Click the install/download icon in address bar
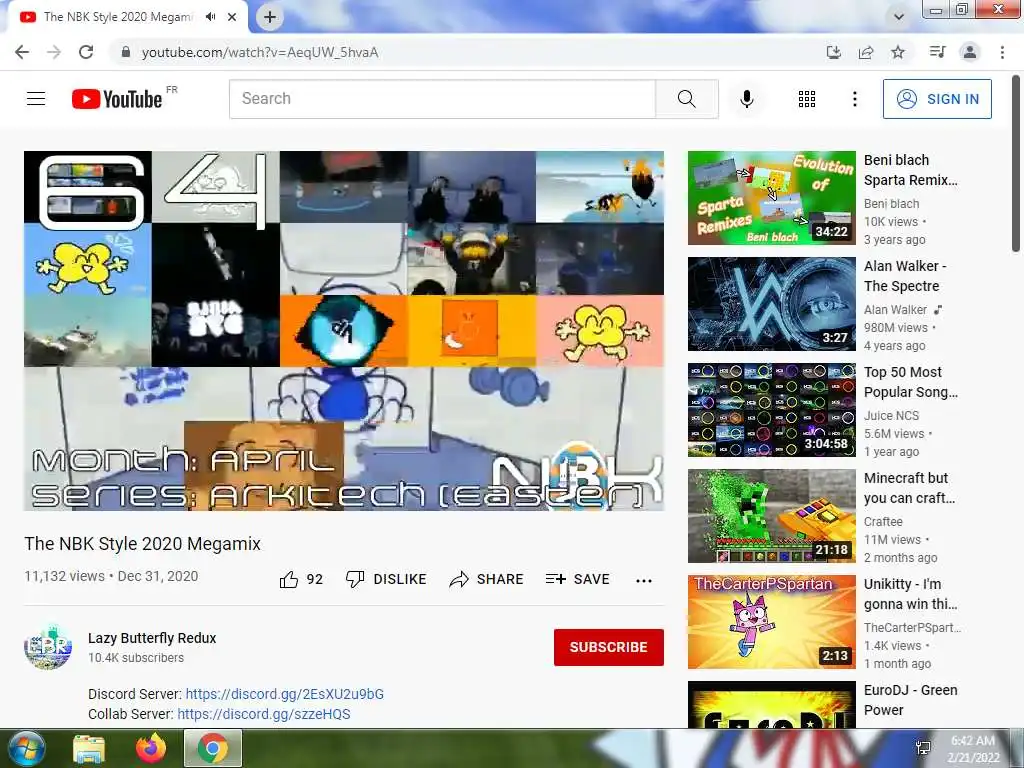Screen dimensions: 1024x768 [833, 52]
